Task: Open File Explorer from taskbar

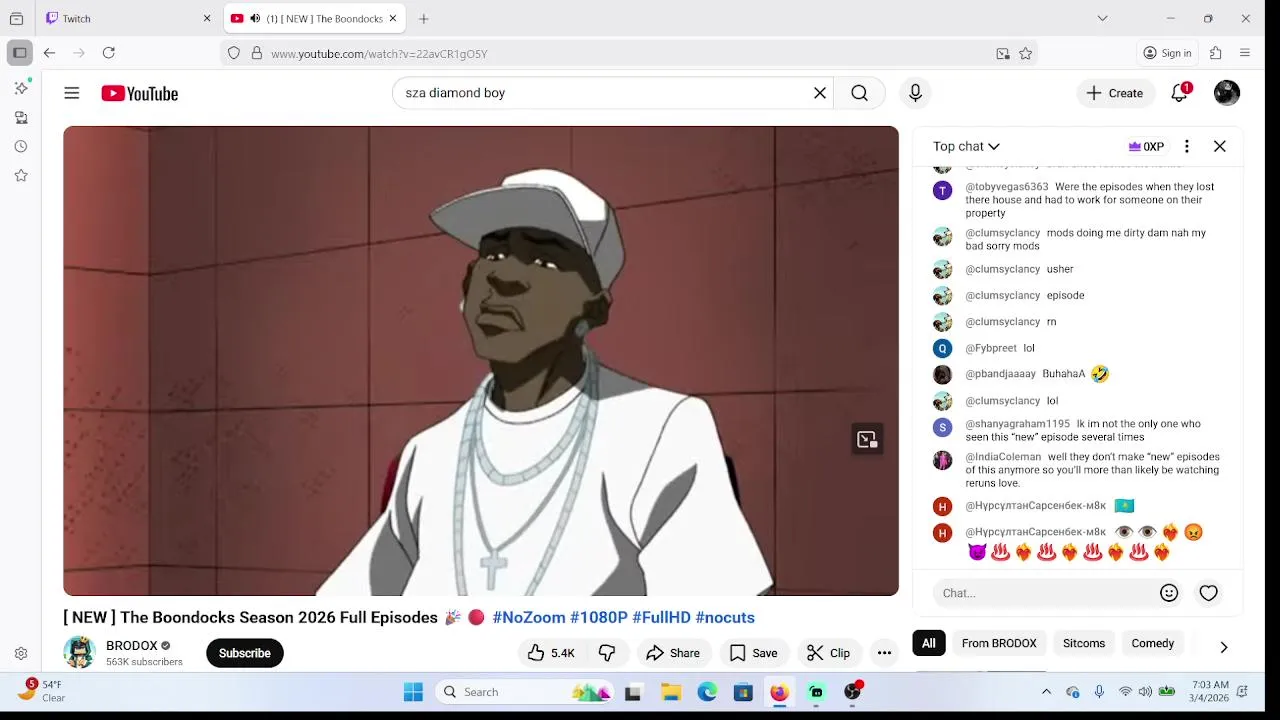Action: tap(671, 692)
